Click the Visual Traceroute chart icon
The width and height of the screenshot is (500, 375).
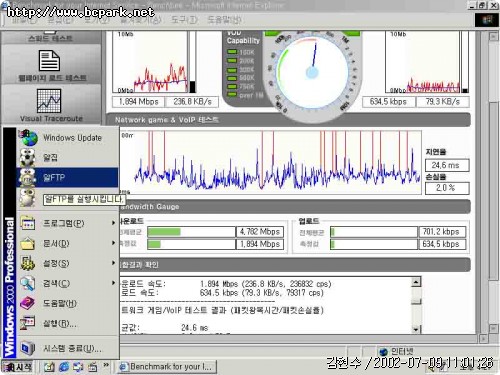pyautogui.click(x=49, y=101)
